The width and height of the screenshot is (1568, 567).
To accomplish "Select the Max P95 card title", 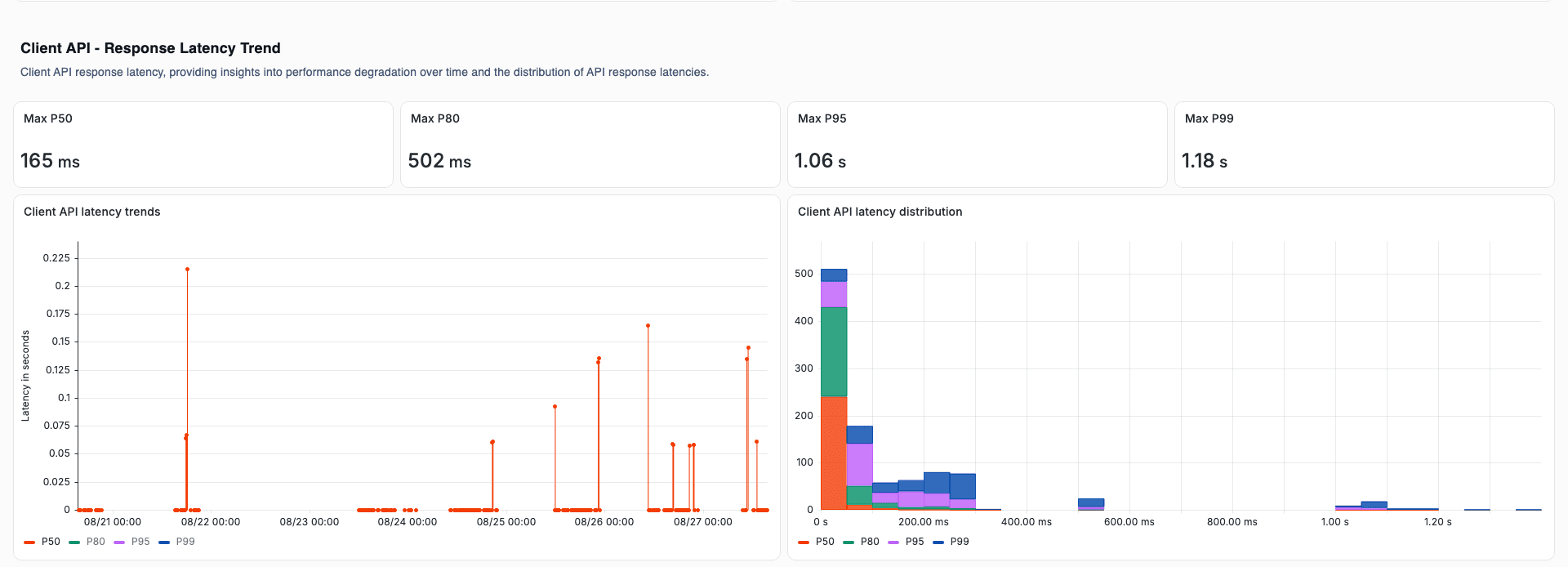I will pos(822,118).
